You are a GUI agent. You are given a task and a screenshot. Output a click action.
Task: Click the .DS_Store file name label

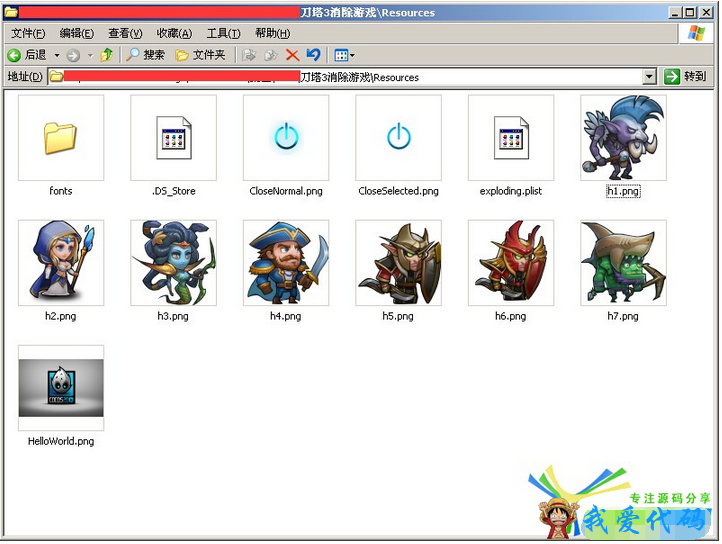tap(174, 191)
